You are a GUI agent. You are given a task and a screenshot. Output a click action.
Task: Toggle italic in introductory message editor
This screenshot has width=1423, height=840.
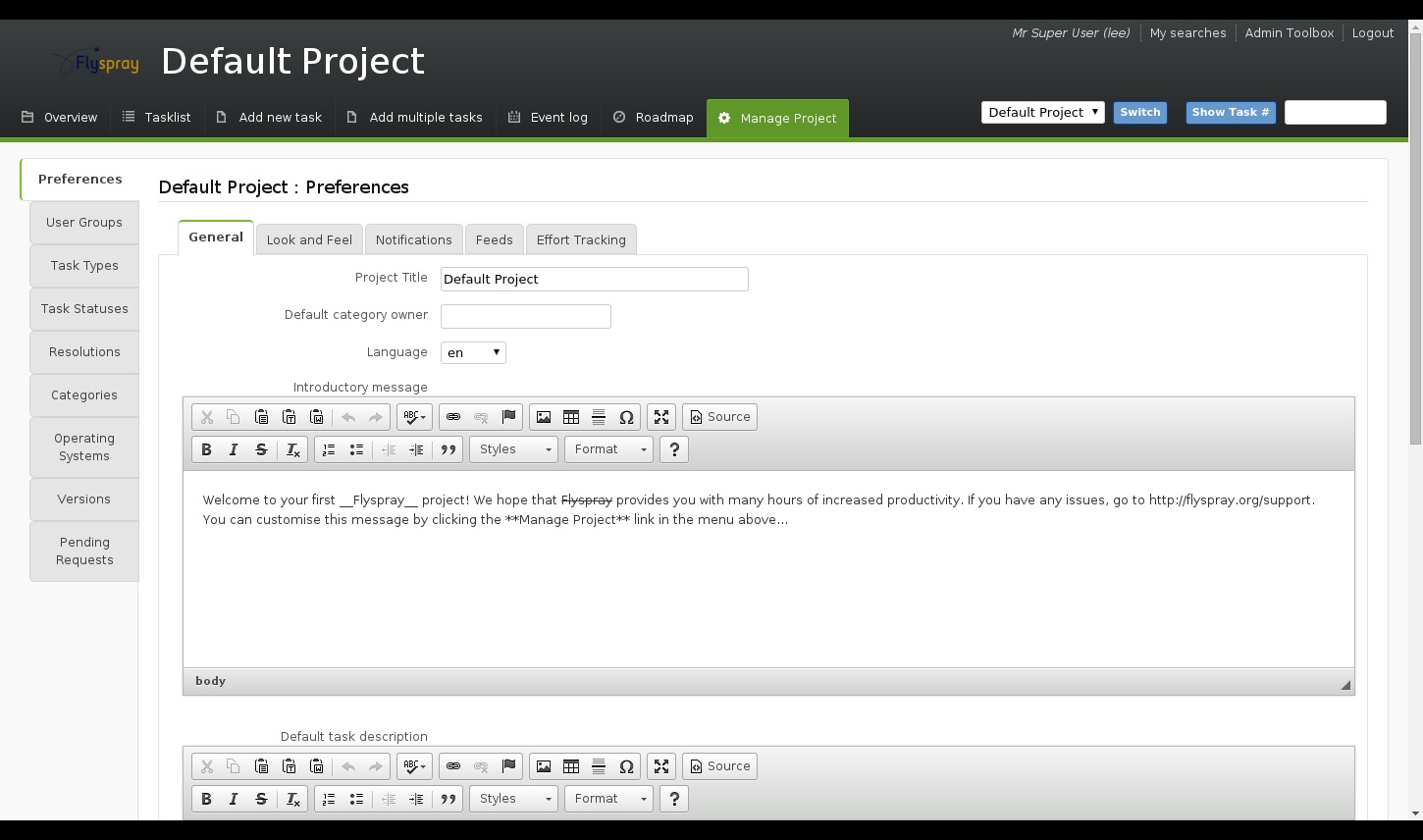click(234, 449)
